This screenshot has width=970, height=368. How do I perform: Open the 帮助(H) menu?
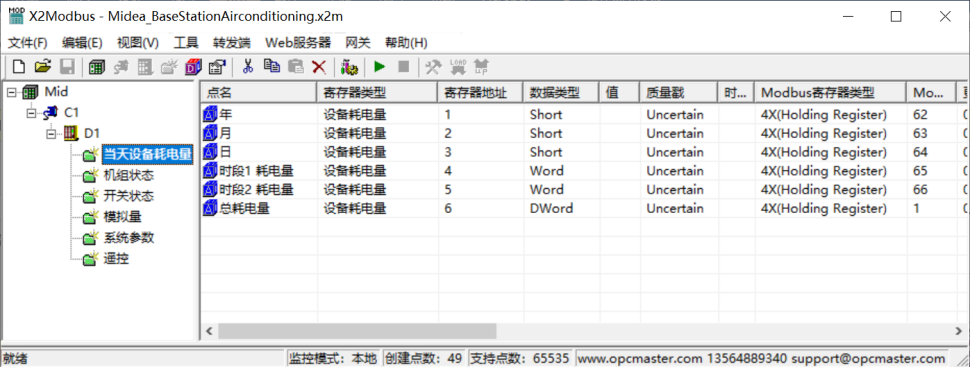click(x=406, y=43)
